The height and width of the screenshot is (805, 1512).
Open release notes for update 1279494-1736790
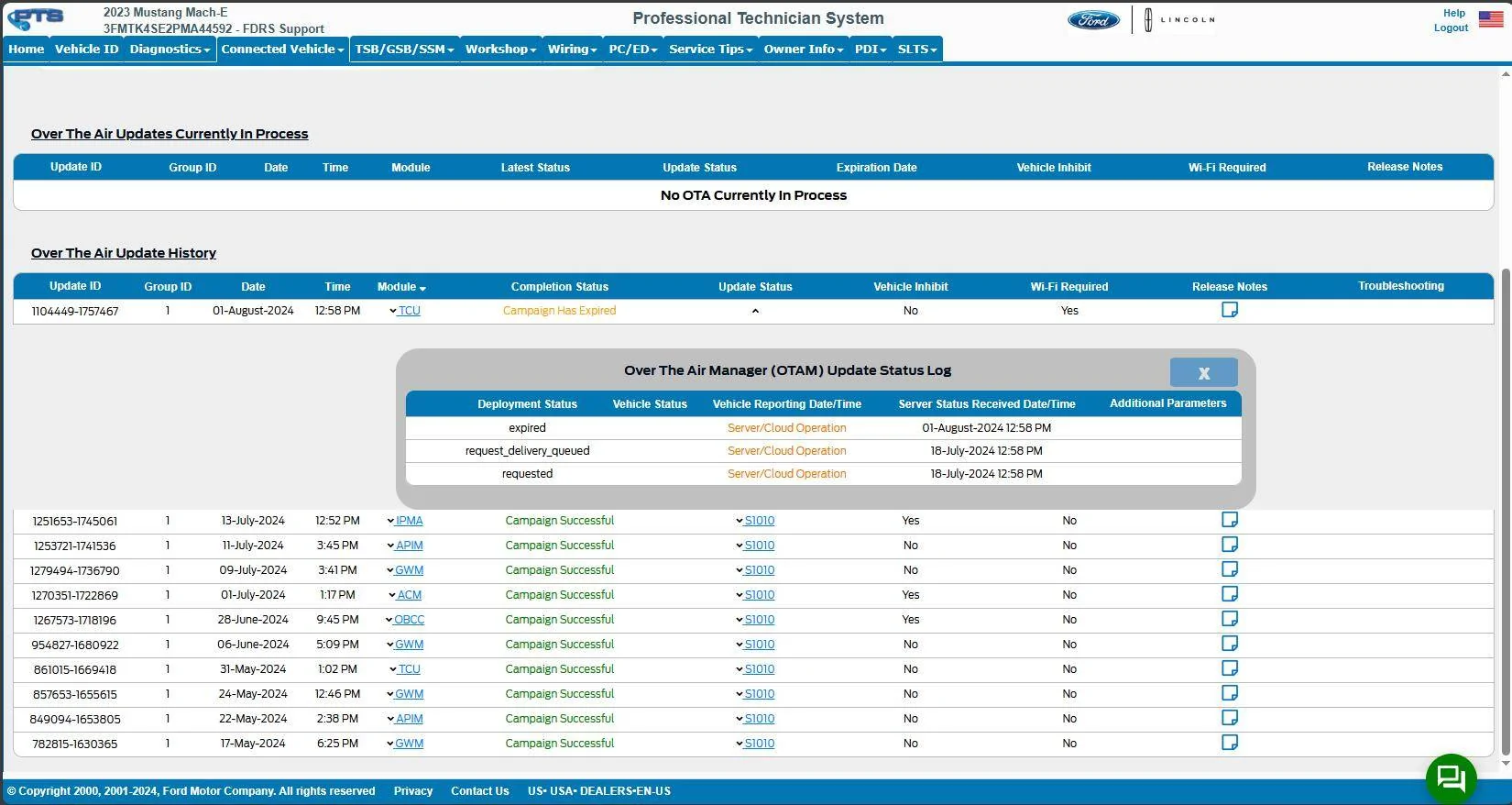[x=1230, y=569]
